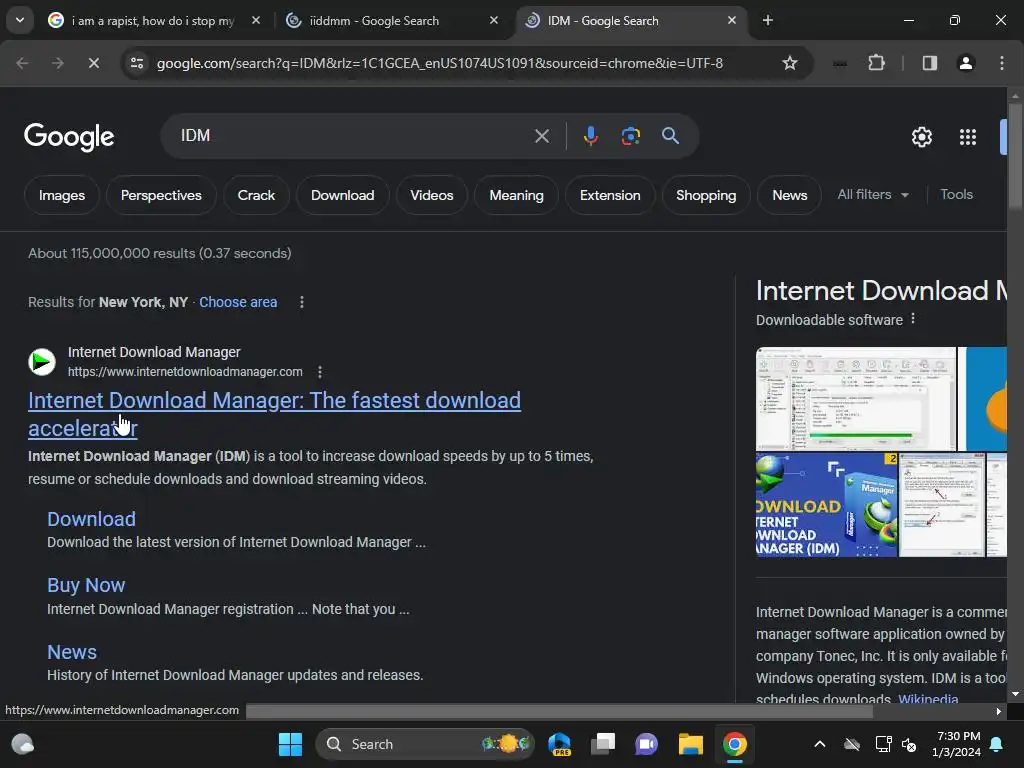Open location results options menu
1024x768 pixels.
coord(302,302)
